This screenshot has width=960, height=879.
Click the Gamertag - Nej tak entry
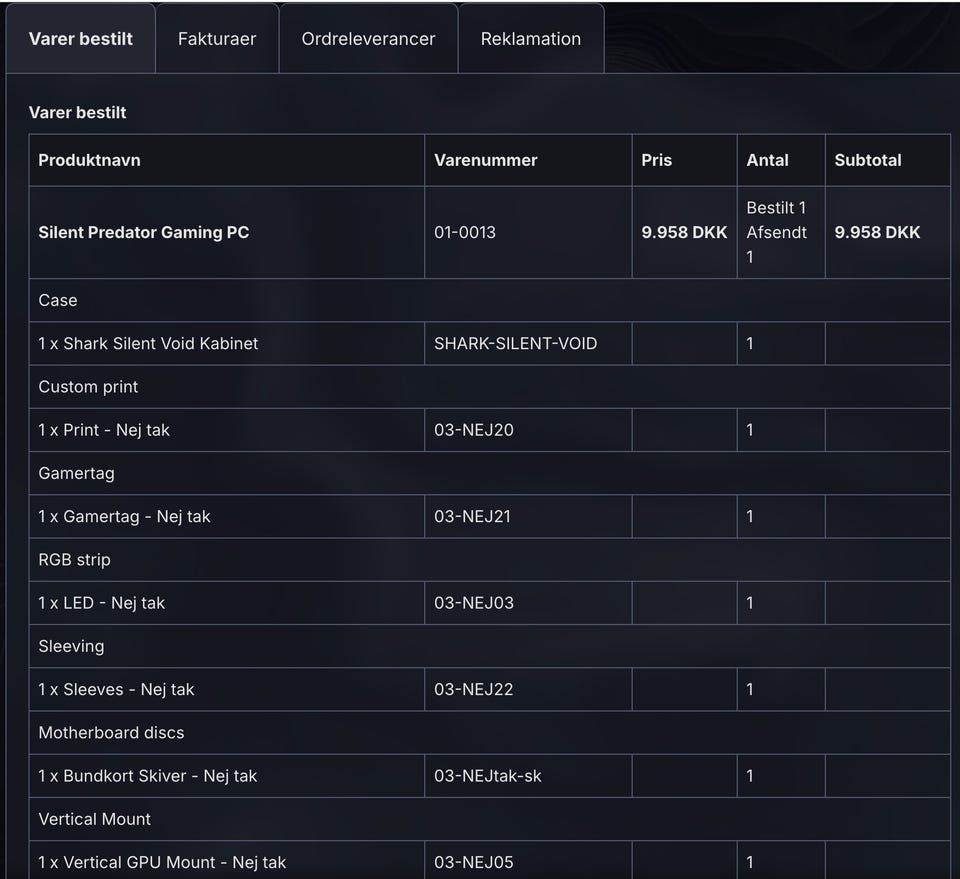(124, 516)
